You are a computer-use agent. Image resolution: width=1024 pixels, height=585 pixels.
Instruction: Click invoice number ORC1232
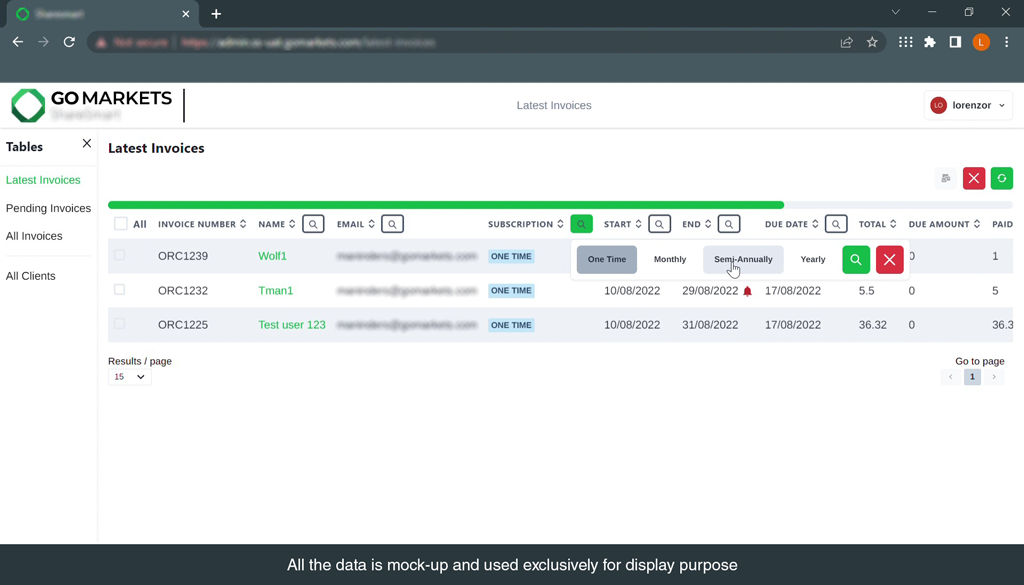pos(183,291)
